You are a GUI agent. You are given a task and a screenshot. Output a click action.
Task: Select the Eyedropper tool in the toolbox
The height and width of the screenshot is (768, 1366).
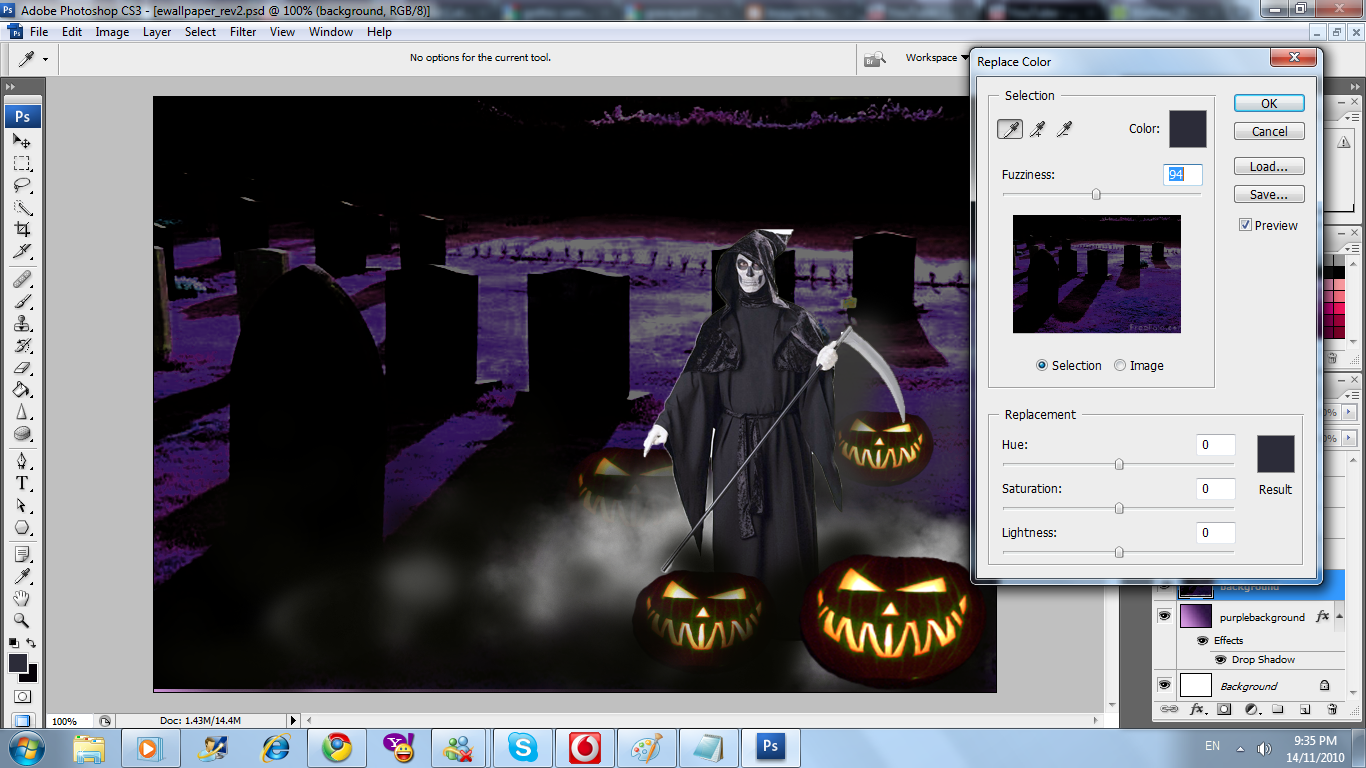click(x=22, y=576)
